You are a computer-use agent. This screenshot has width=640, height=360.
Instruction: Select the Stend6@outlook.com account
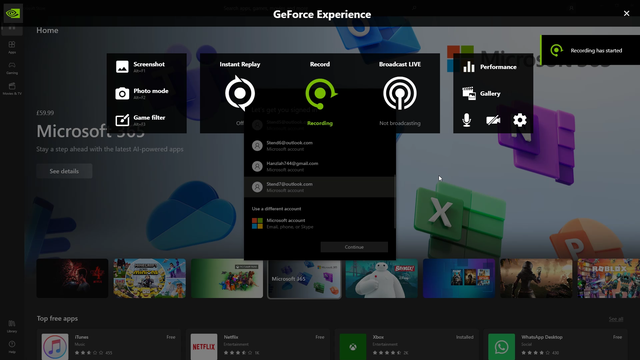[319, 146]
